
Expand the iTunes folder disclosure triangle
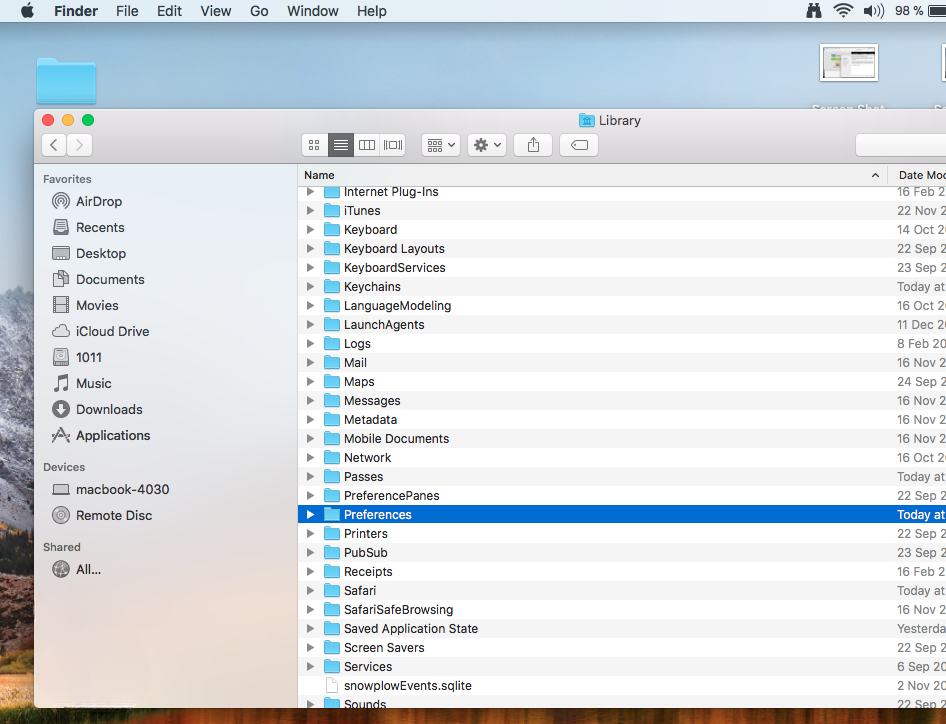click(x=311, y=211)
